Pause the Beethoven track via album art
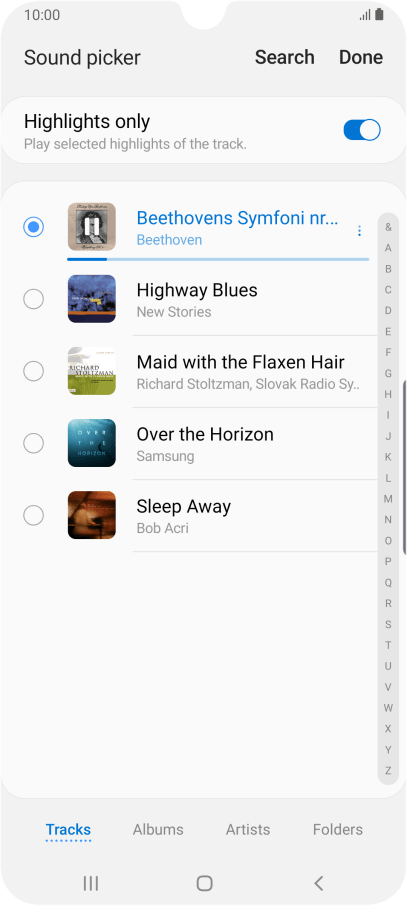This screenshot has width=407, height=906. [91, 226]
